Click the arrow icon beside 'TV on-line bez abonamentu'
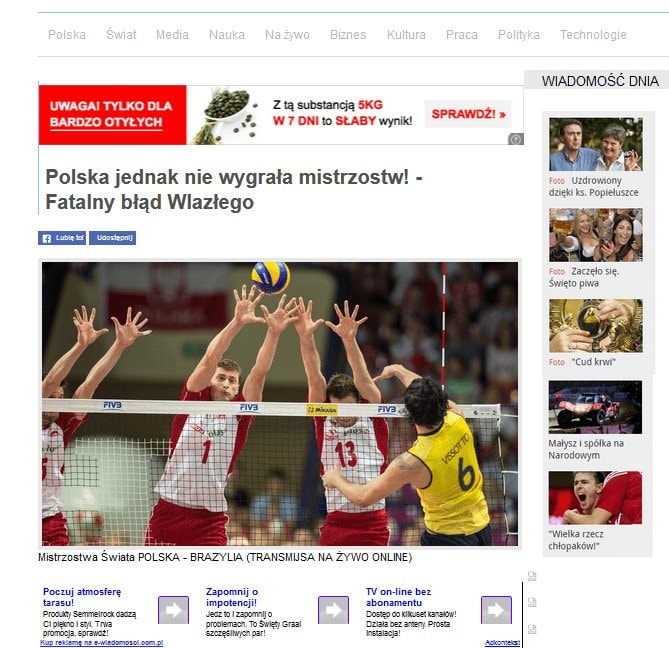 [x=496, y=609]
